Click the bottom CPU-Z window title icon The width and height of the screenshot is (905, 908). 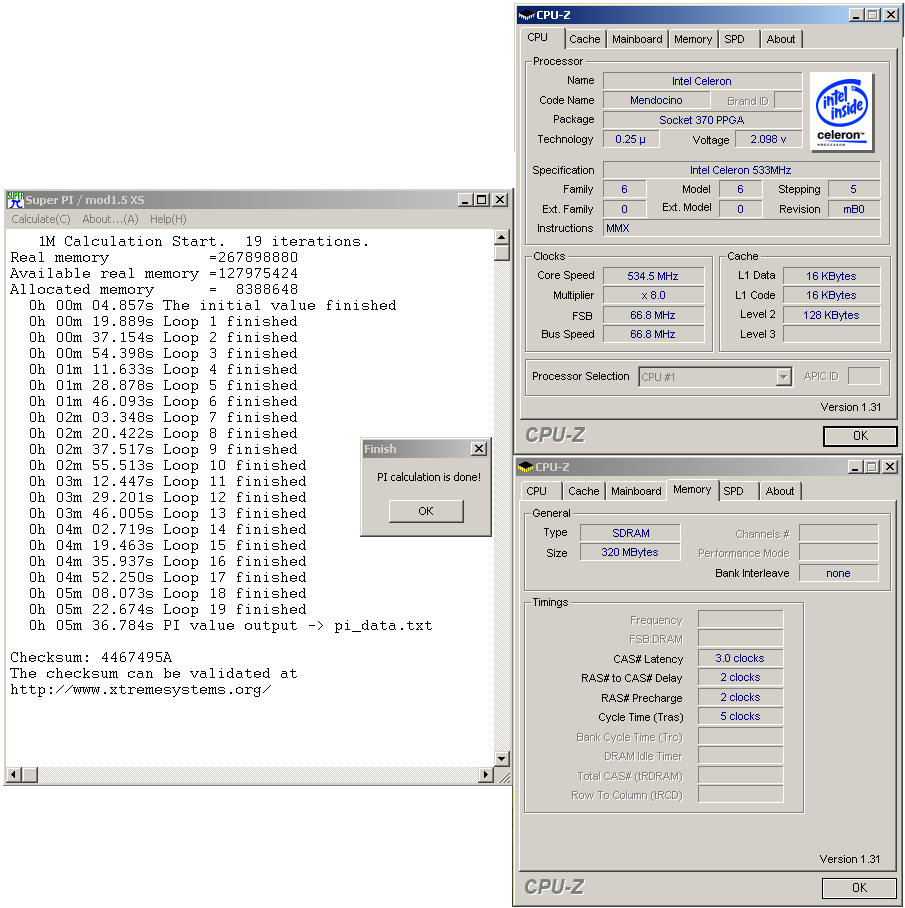(525, 466)
